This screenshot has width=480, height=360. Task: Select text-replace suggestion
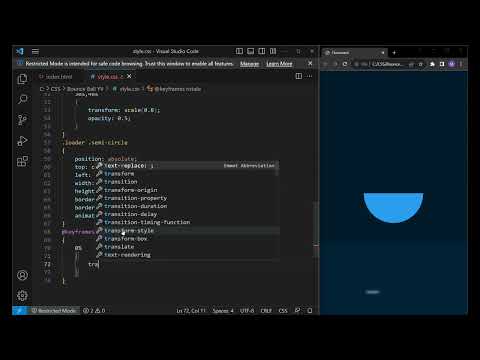[x=187, y=166]
